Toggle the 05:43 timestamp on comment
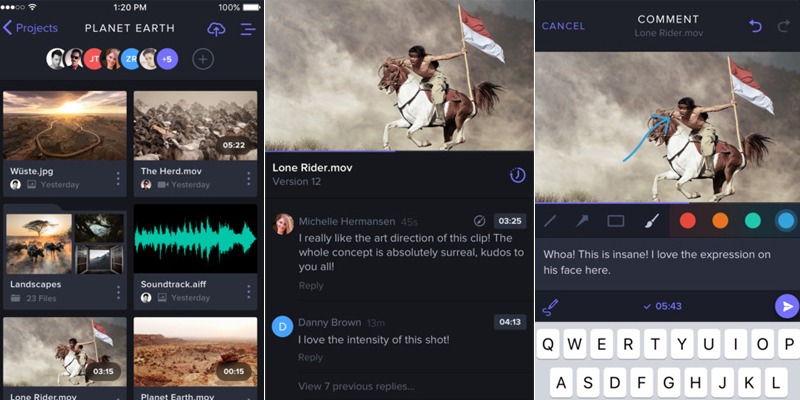This screenshot has height=400, width=800. click(x=663, y=306)
